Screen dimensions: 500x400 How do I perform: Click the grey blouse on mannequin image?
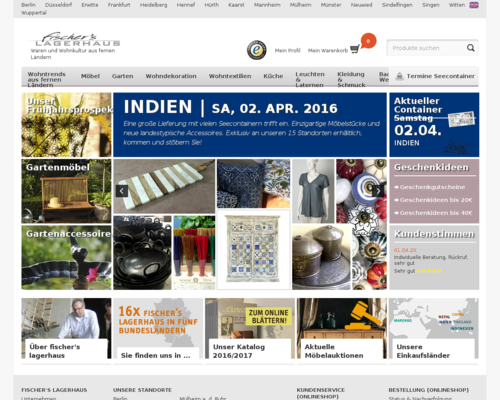pyautogui.click(x=313, y=191)
